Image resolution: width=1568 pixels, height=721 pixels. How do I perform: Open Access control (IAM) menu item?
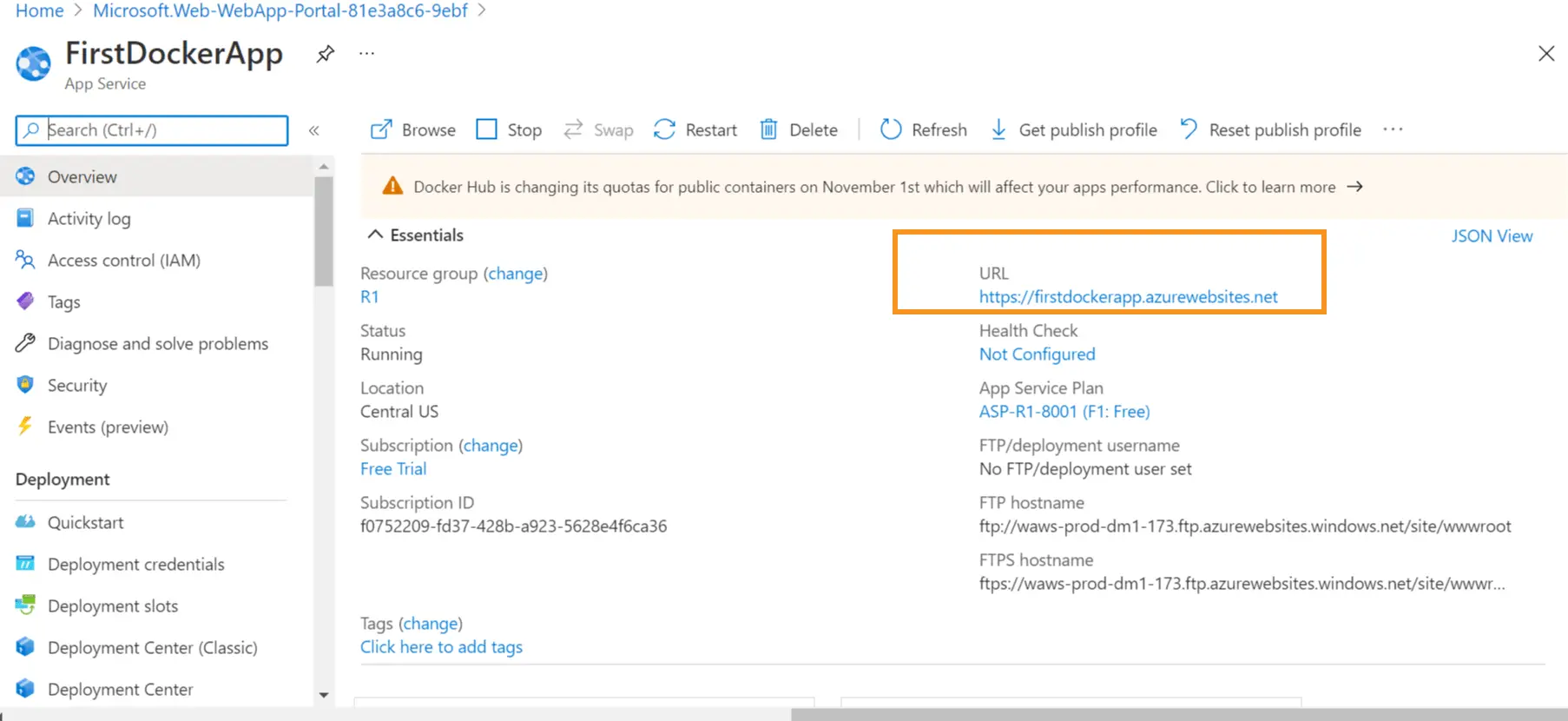point(157,260)
